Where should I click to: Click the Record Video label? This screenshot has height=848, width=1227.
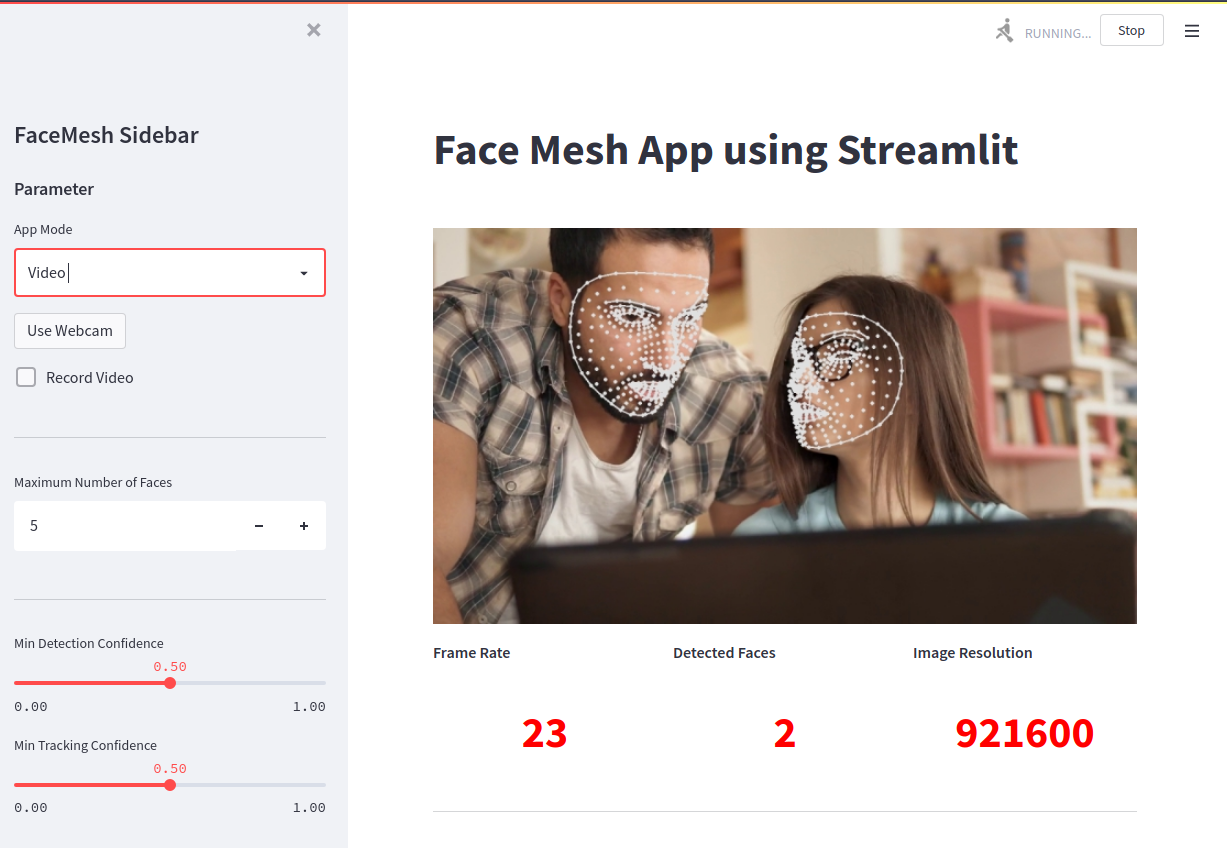pyautogui.click(x=90, y=378)
